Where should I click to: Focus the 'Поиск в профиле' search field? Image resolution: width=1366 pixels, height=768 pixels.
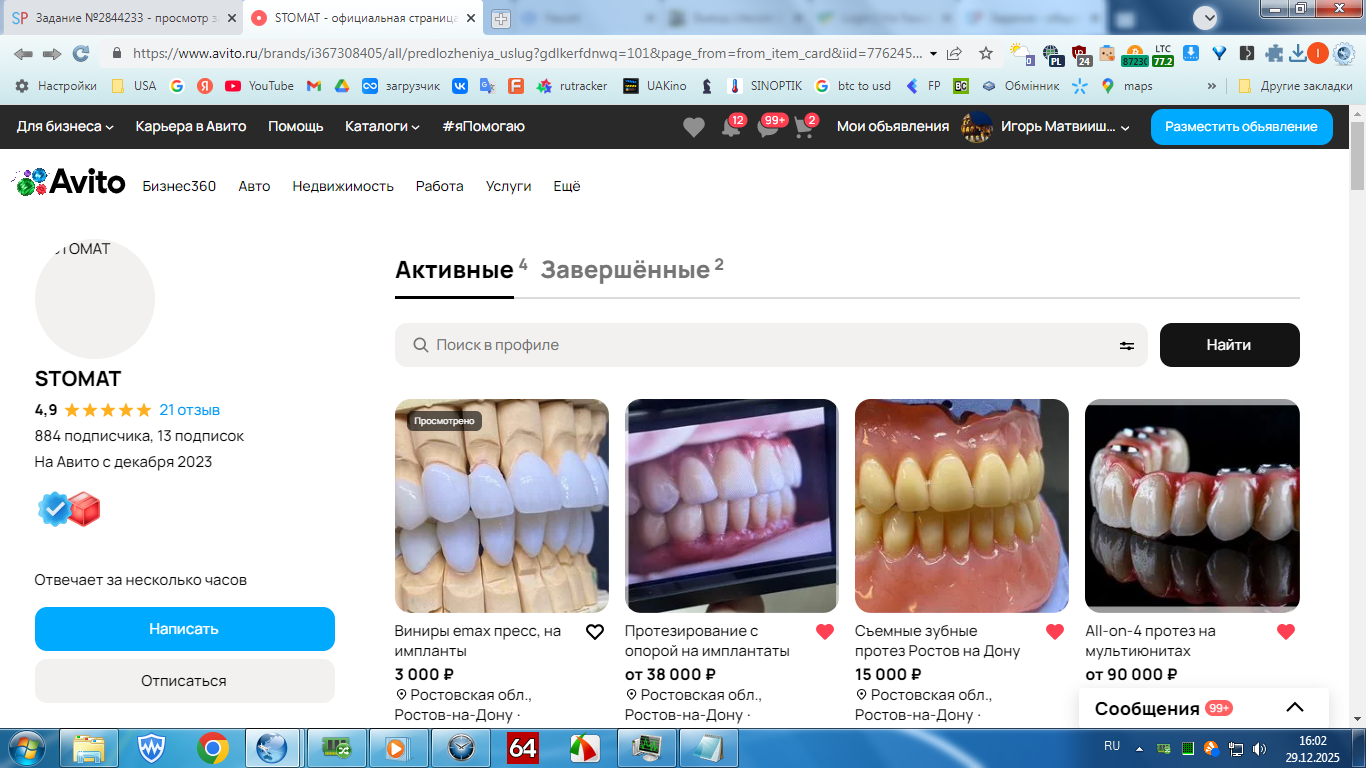[x=771, y=345]
